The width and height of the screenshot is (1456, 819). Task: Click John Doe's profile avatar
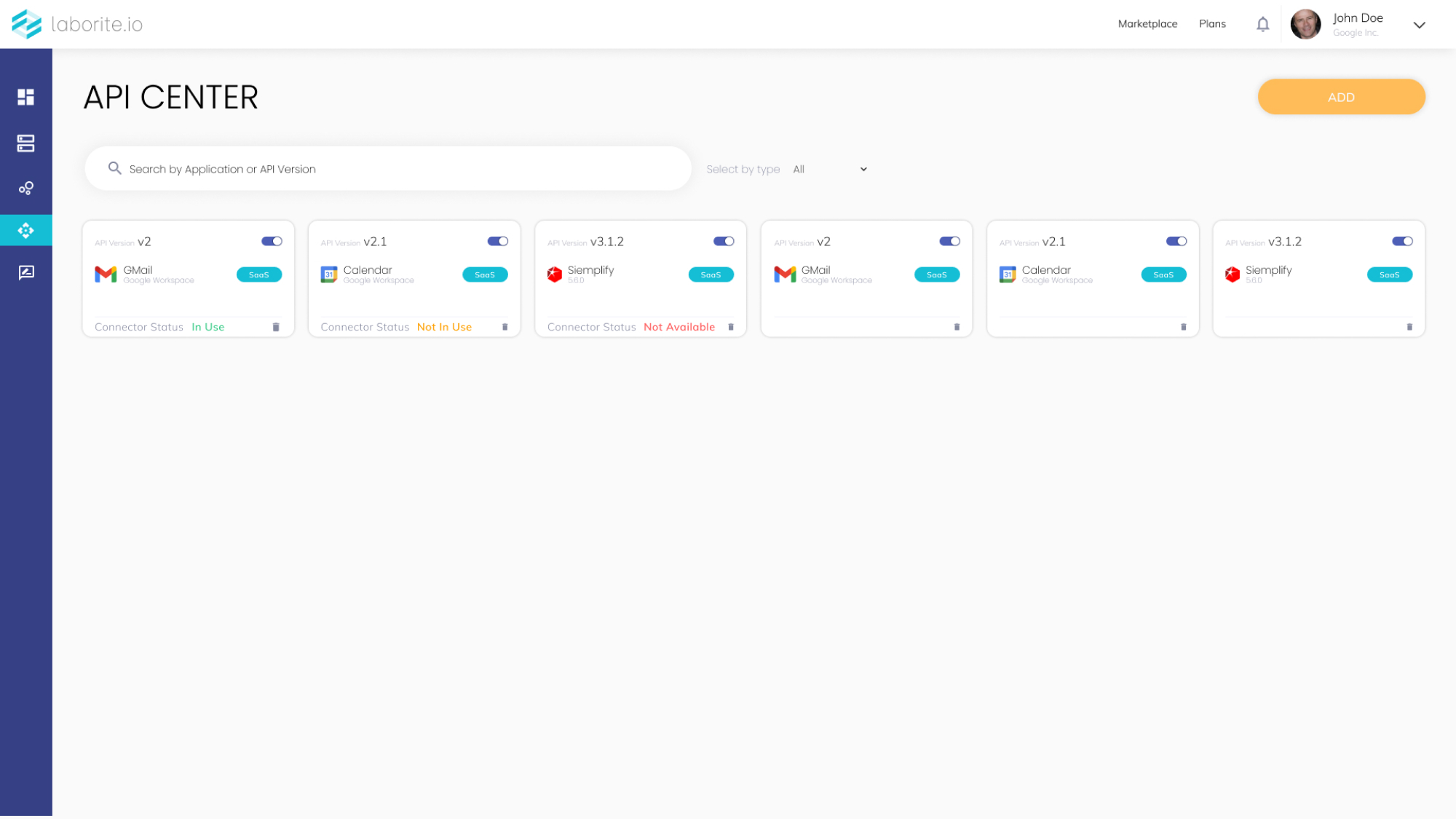tap(1305, 24)
